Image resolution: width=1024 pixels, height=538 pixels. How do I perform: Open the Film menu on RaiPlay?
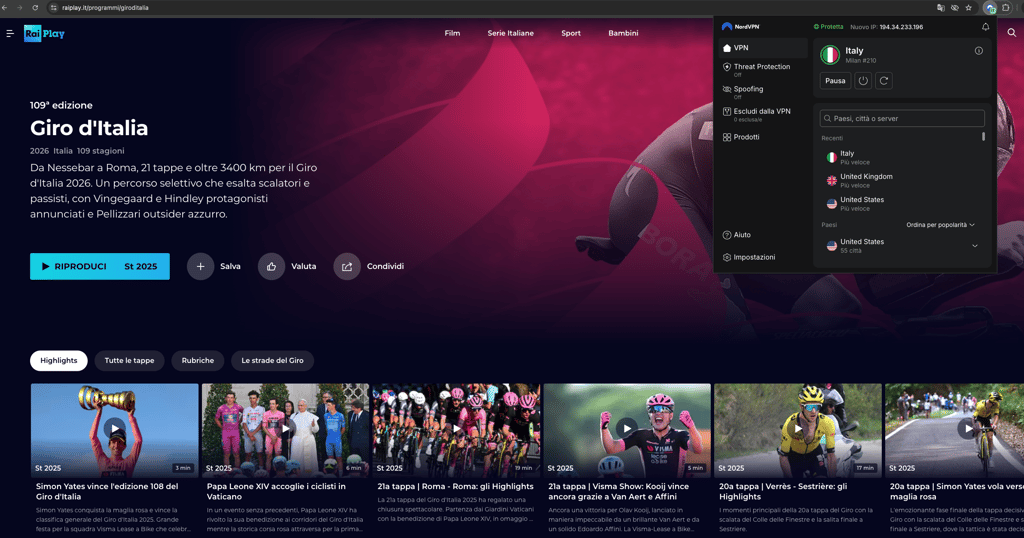(452, 33)
